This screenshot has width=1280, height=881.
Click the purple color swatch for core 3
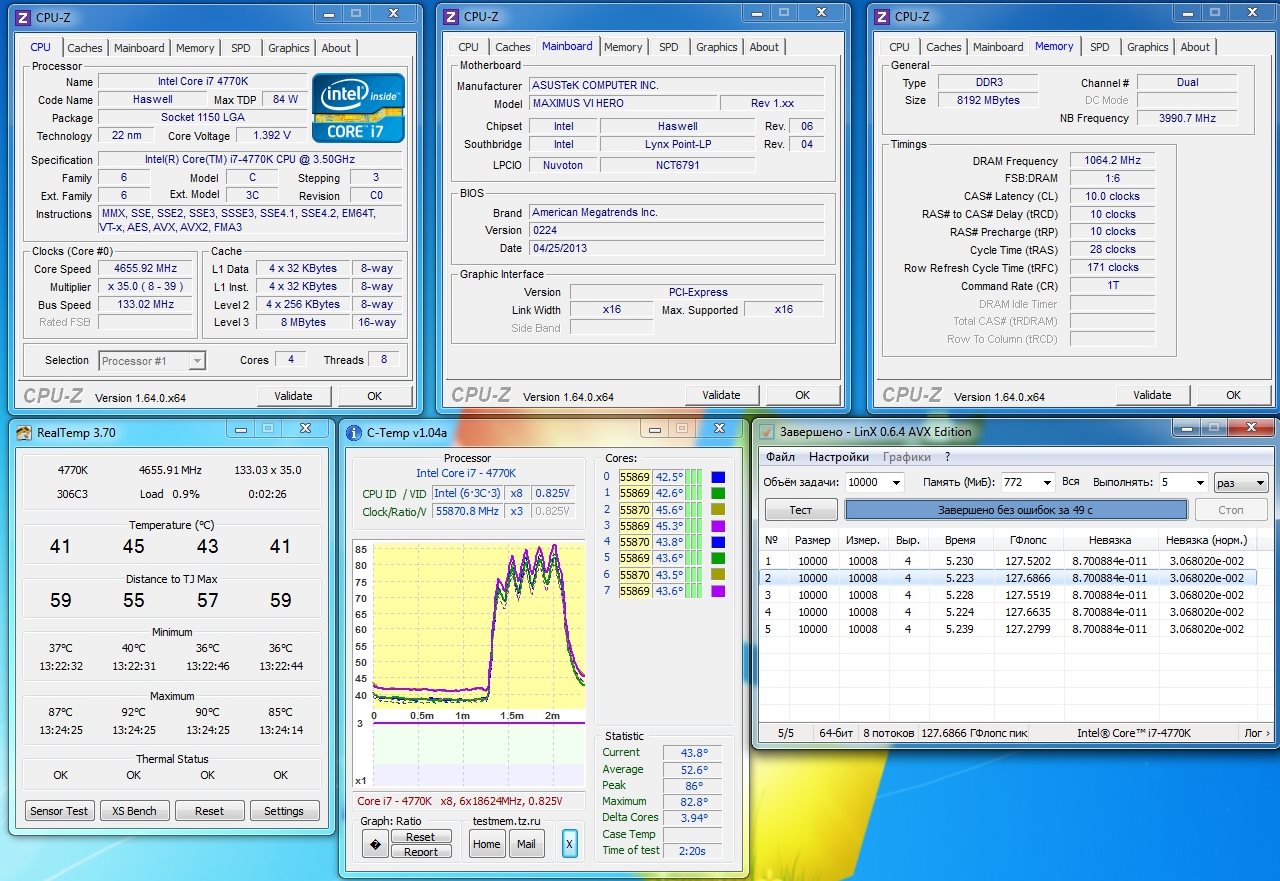pos(717,526)
